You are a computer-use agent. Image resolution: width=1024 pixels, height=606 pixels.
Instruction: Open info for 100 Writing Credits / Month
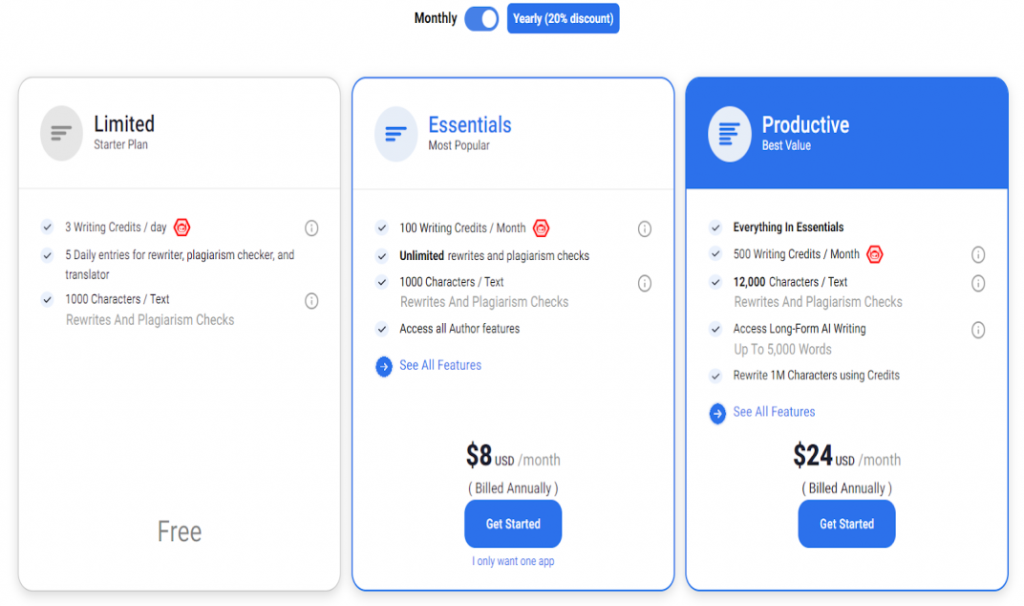645,229
